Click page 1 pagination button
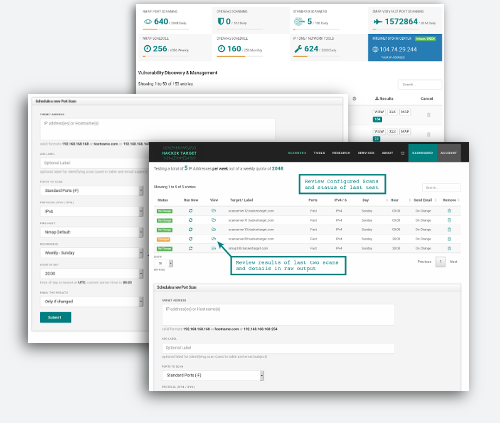This screenshot has width=500, height=423. click(440, 262)
